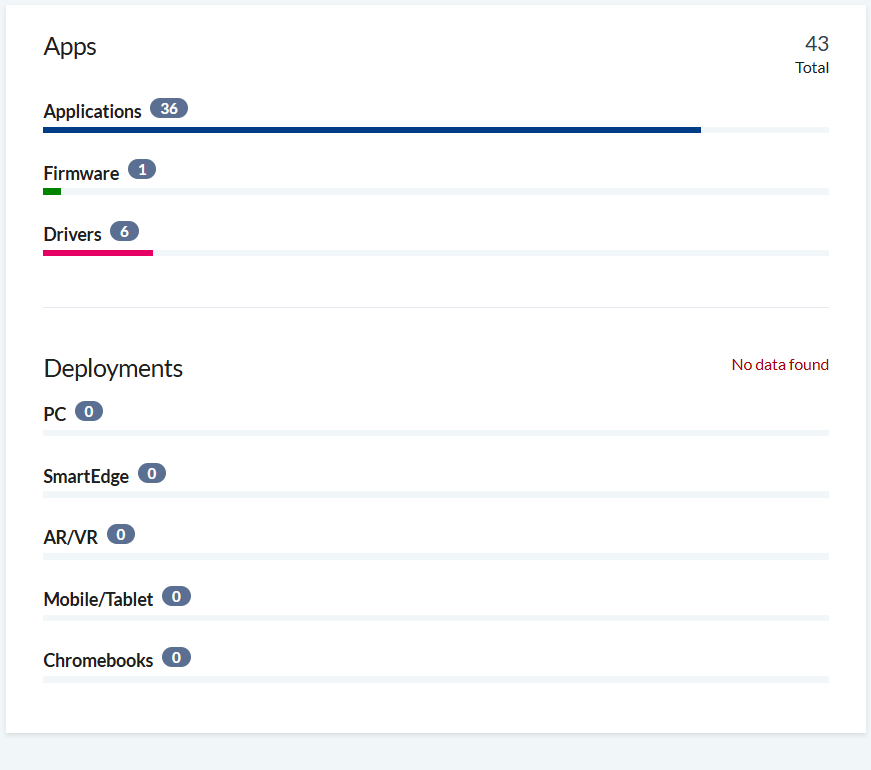The image size is (871, 770).
Task: Click the Drivers count badge showing 6
Action: pos(124,231)
